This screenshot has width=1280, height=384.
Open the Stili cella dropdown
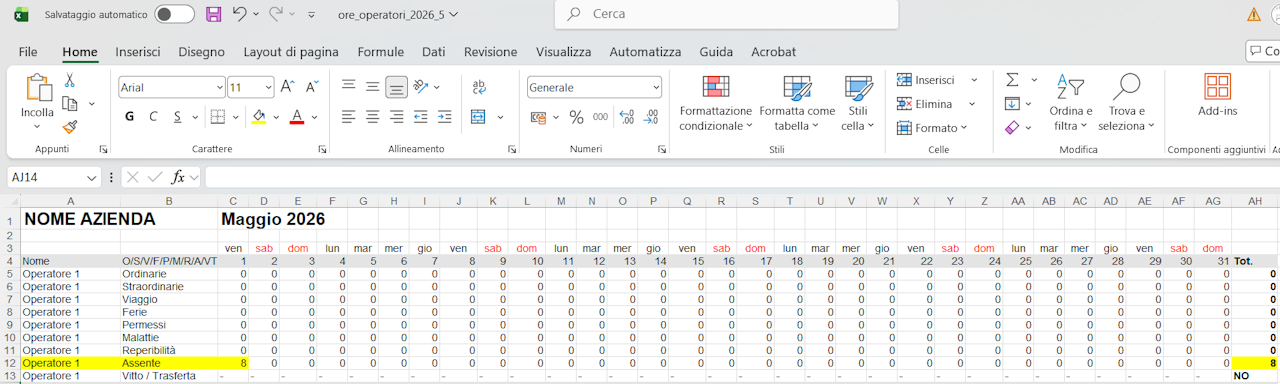858,103
